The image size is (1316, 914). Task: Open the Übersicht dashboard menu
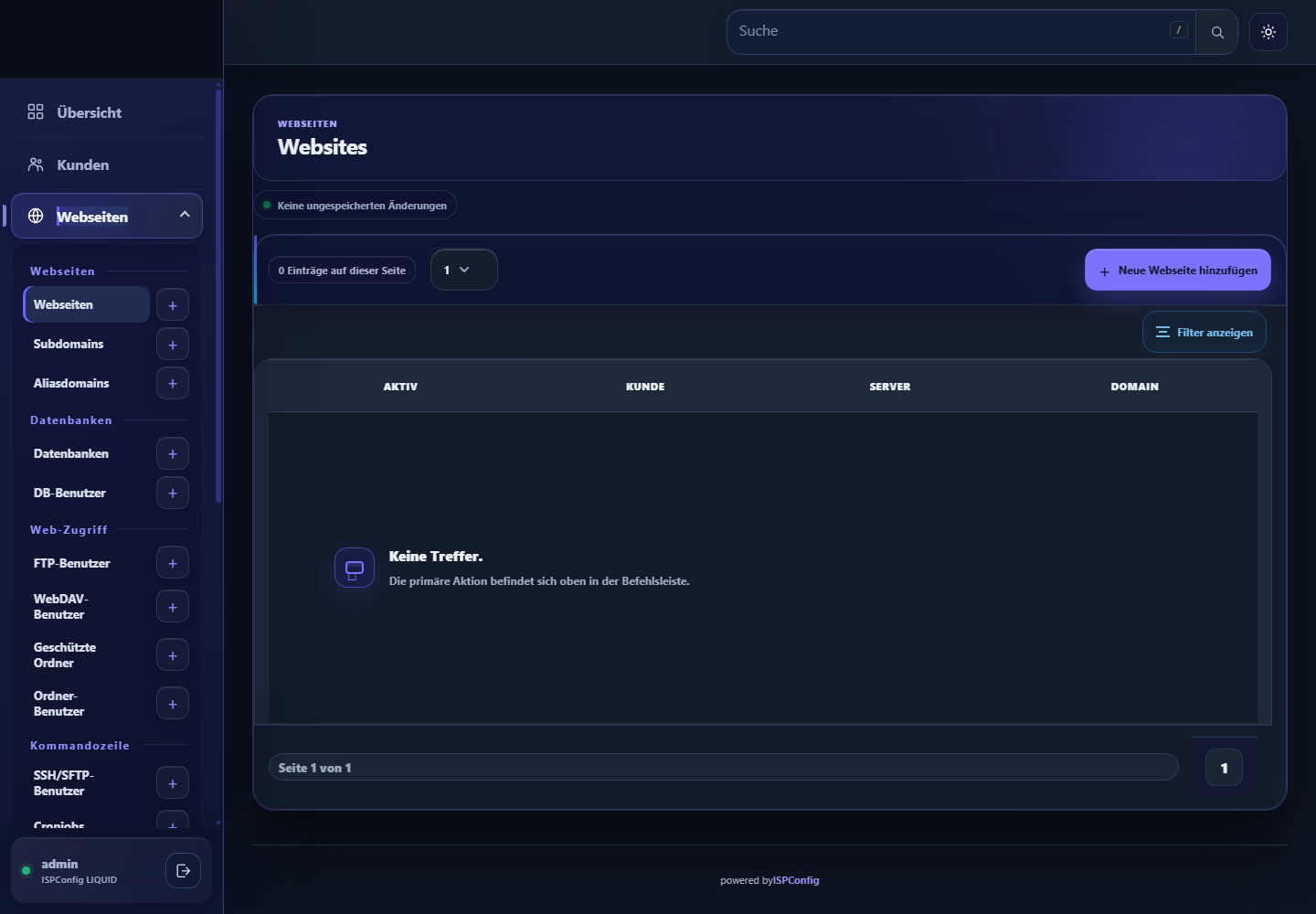pyautogui.click(x=107, y=112)
